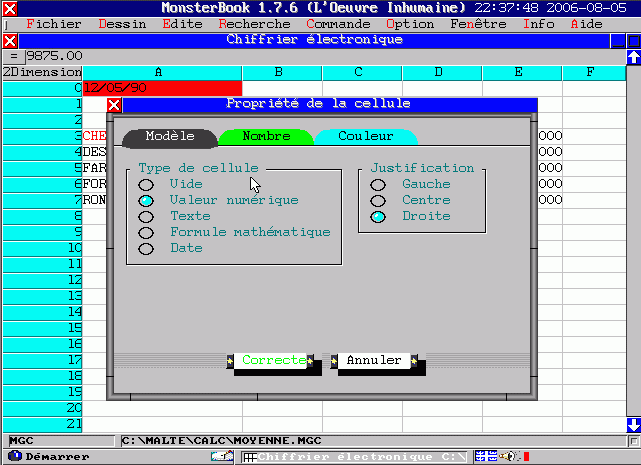Select row 0 header
Viewport: 641px width, 465px height.
[42, 88]
